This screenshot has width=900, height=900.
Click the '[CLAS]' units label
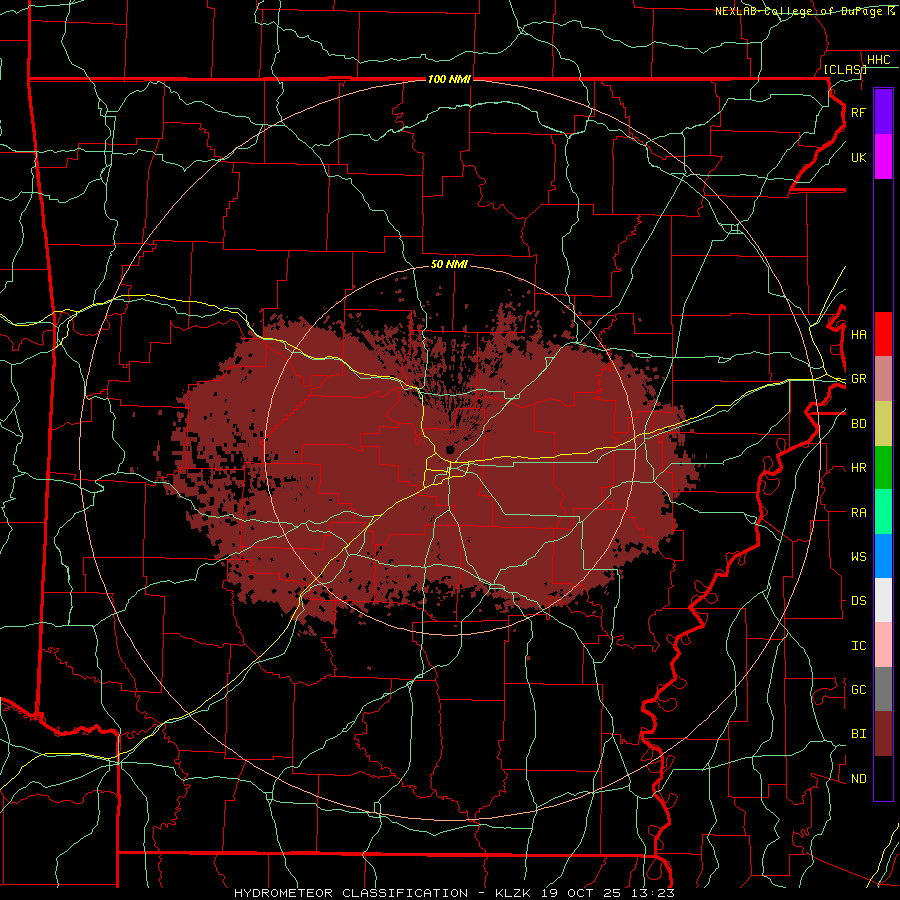pos(845,69)
